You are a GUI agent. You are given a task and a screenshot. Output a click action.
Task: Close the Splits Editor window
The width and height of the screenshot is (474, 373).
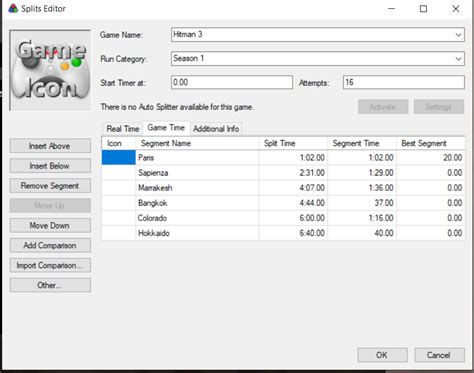coord(456,9)
